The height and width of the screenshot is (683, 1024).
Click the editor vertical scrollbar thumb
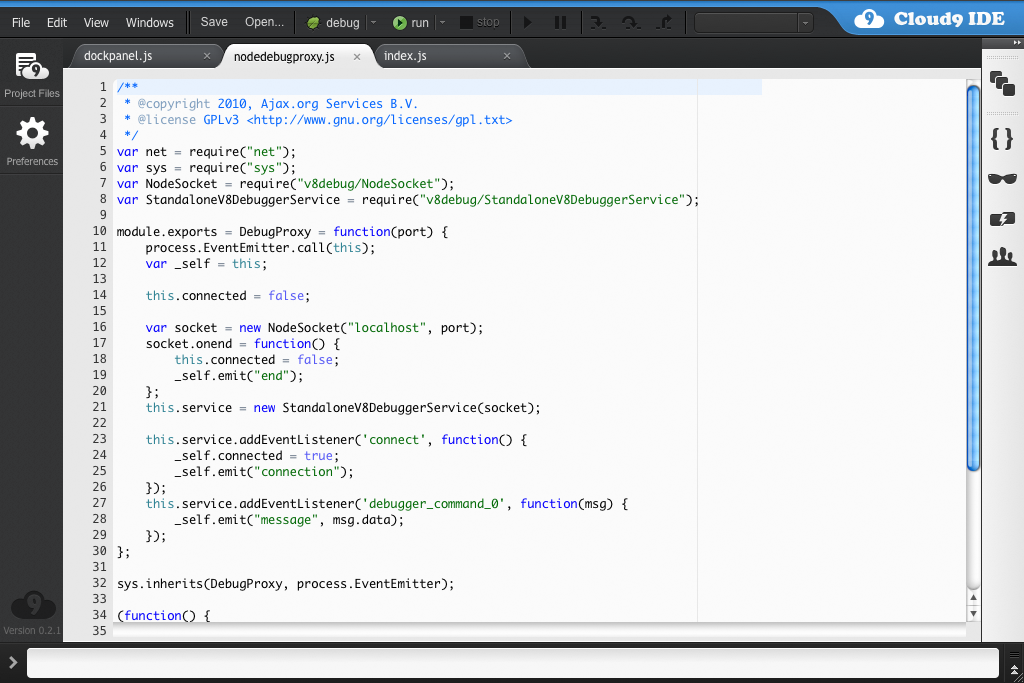coord(973,277)
